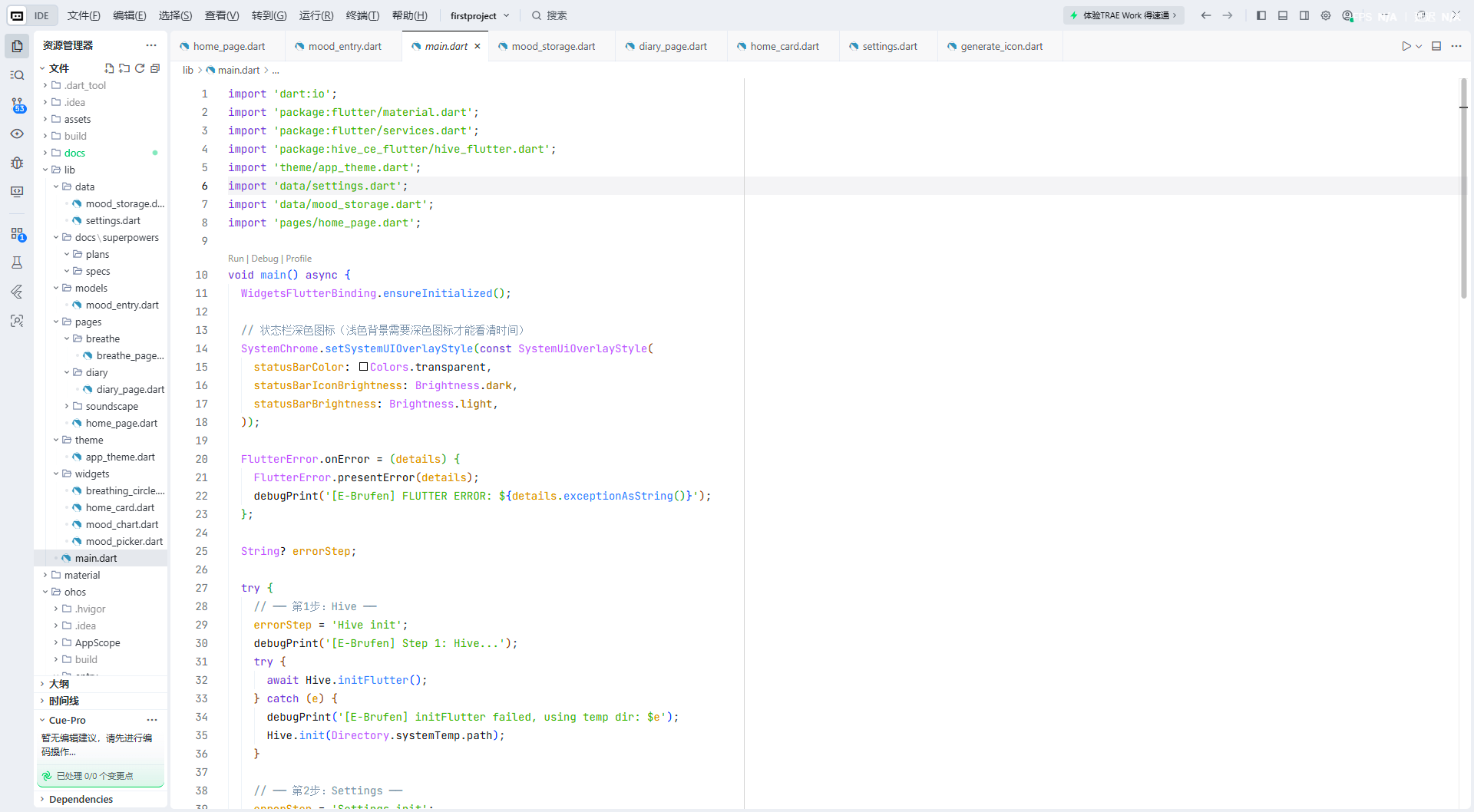The width and height of the screenshot is (1474, 812).
Task: Click the new folder icon in explorer
Action: [x=124, y=68]
